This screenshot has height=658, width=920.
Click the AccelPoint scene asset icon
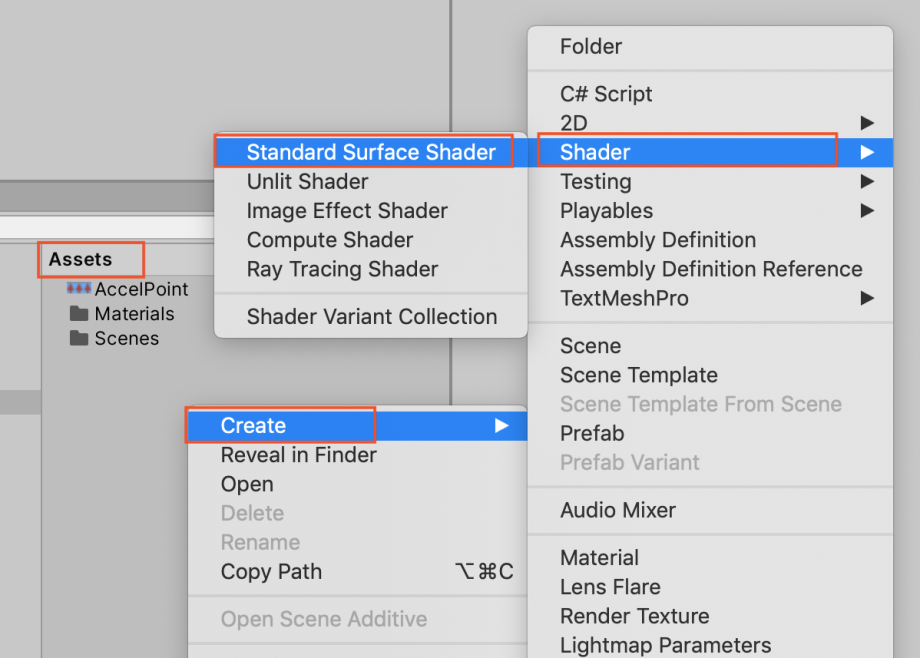pyautogui.click(x=79, y=289)
